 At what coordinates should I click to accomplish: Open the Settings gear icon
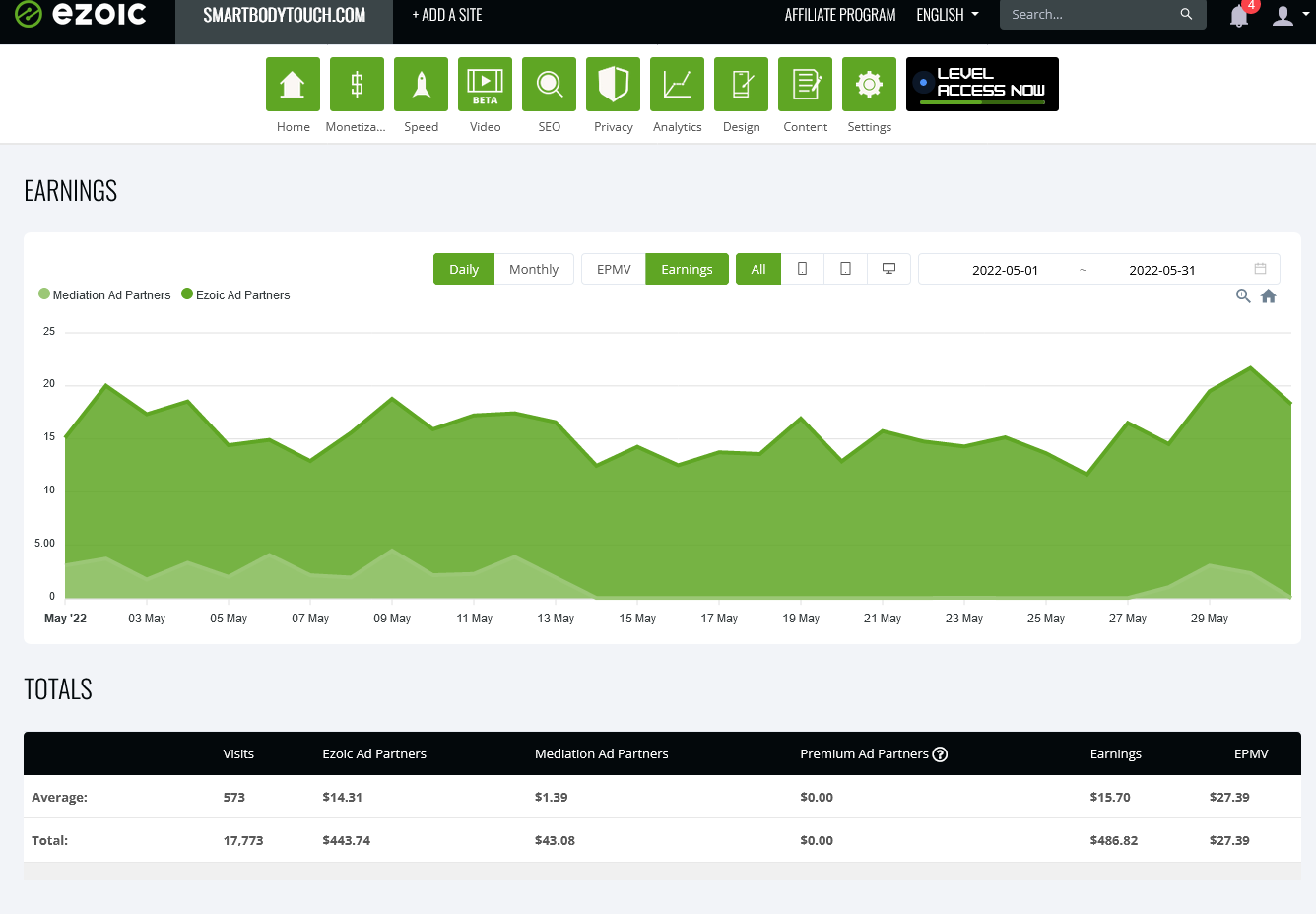[x=869, y=84]
